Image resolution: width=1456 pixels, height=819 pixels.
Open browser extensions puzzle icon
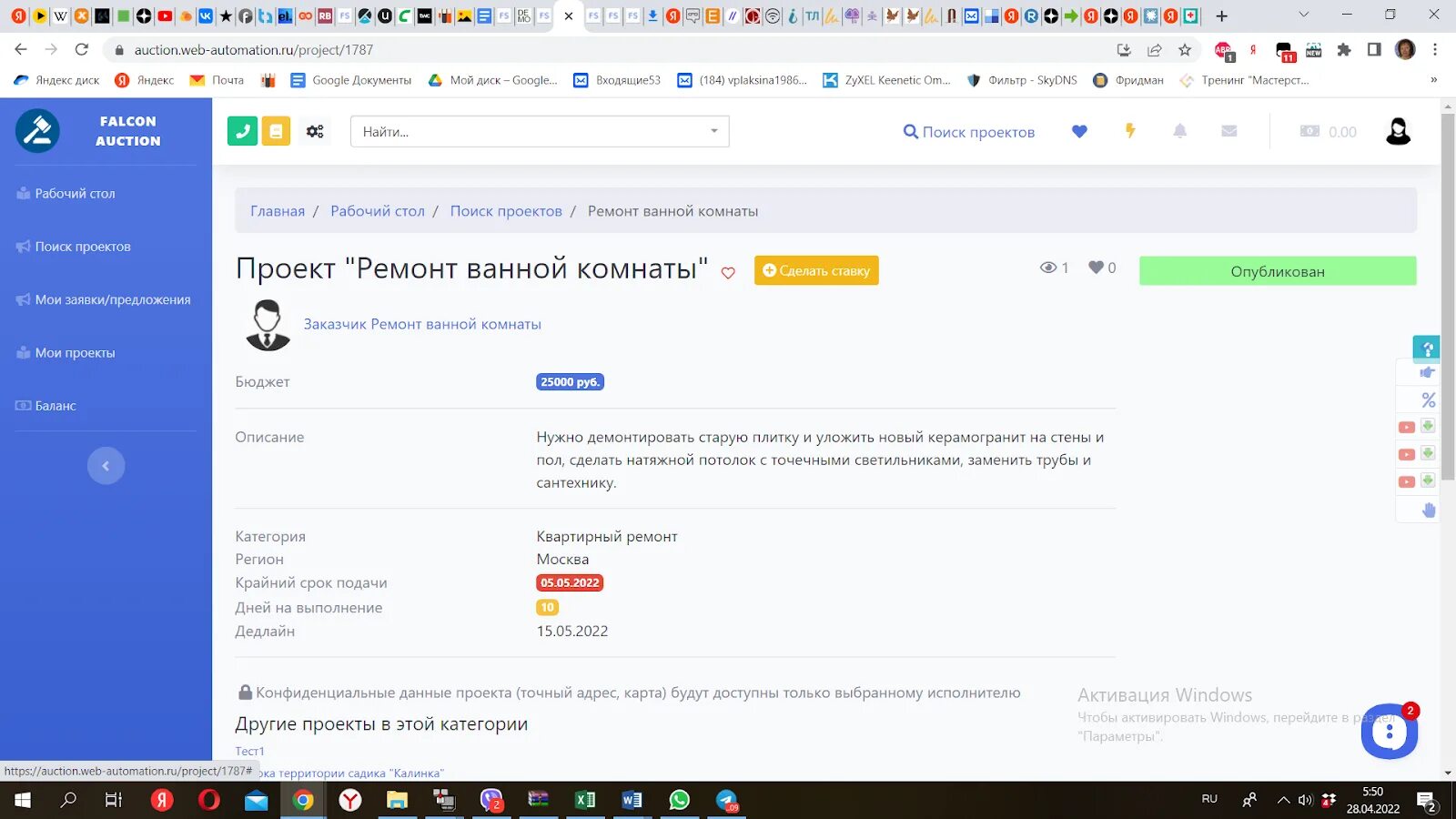click(1344, 50)
